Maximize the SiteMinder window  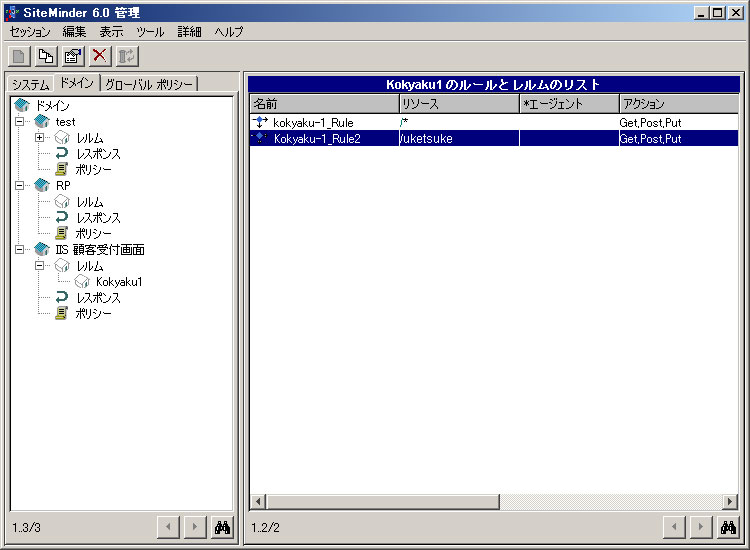pos(717,13)
